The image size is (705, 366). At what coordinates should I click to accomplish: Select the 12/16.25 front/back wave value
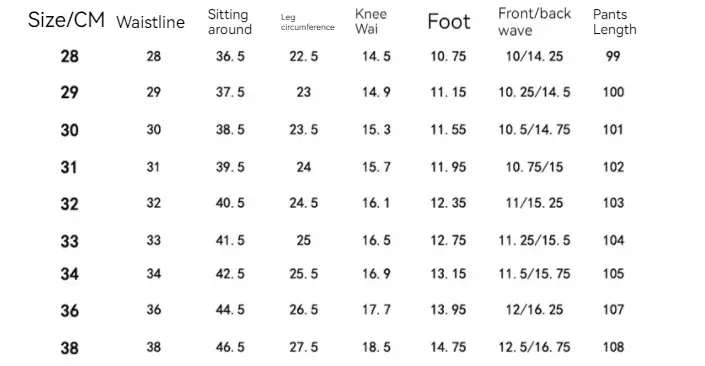pos(534,310)
